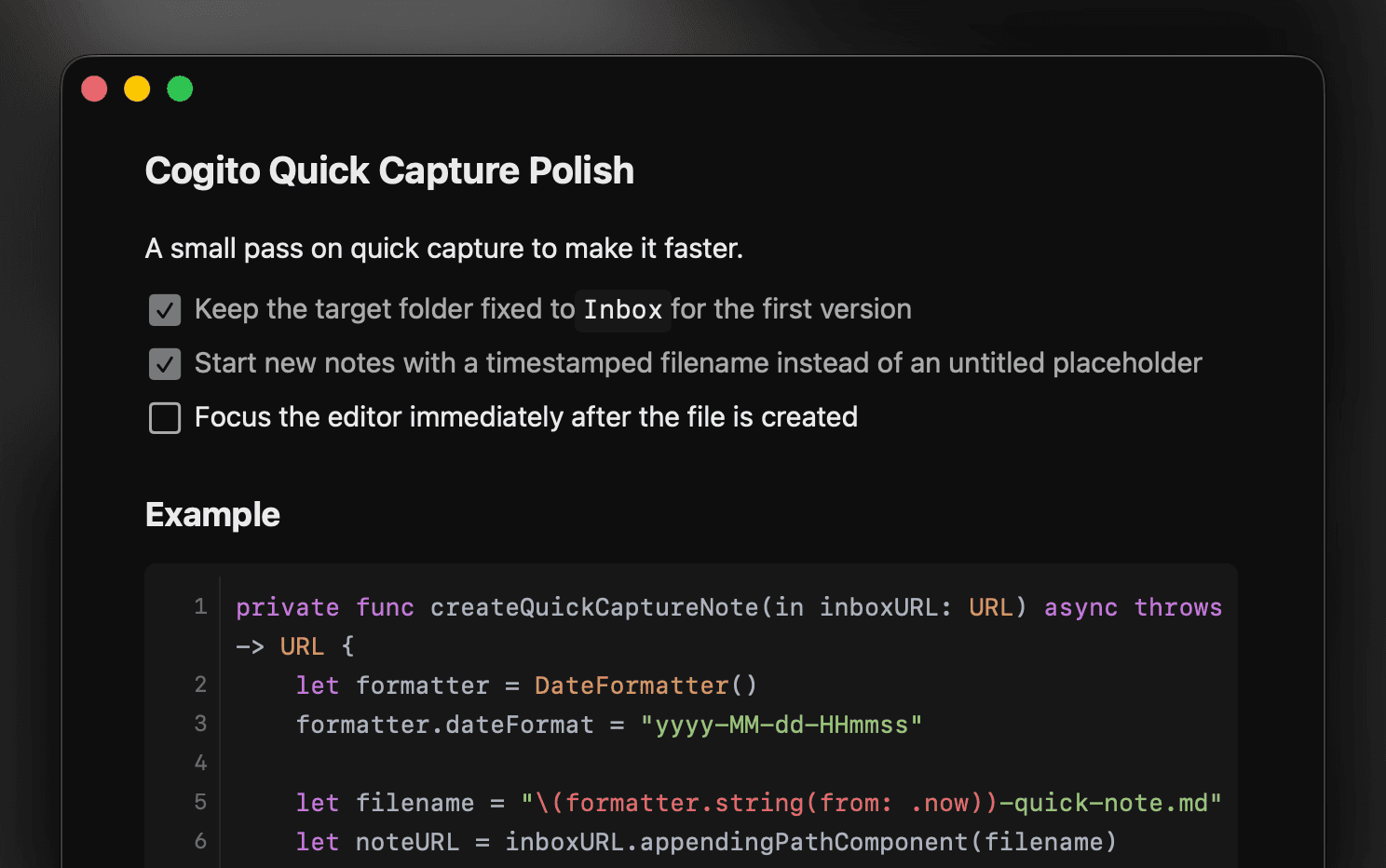Click line number 2 in code block
1386x868 pixels.
[x=200, y=685]
